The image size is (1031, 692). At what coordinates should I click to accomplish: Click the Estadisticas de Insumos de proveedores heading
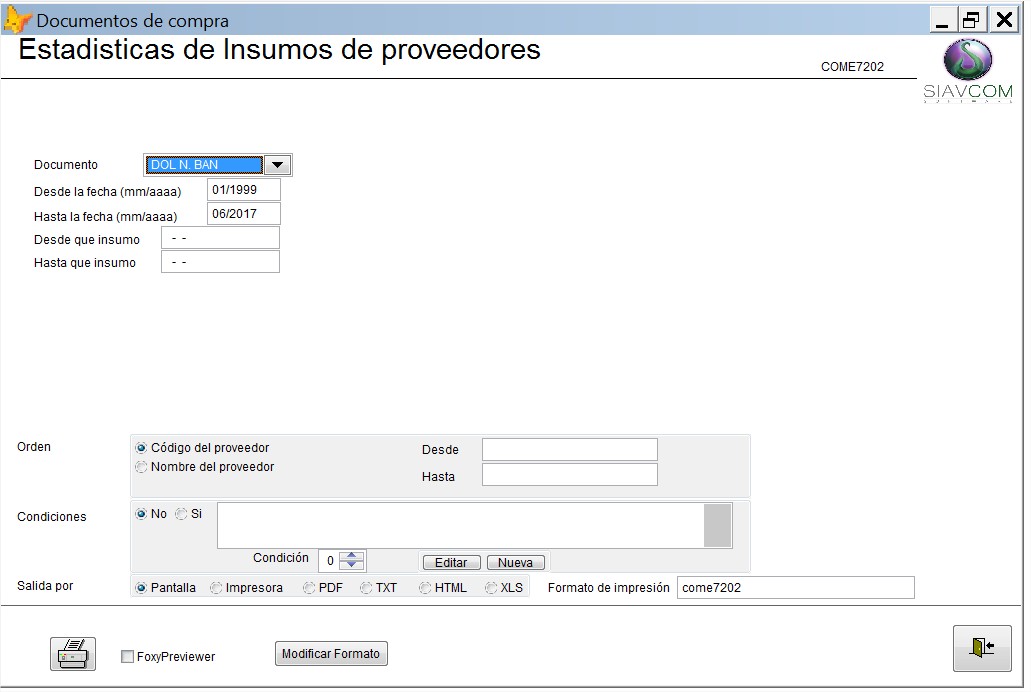coord(279,50)
